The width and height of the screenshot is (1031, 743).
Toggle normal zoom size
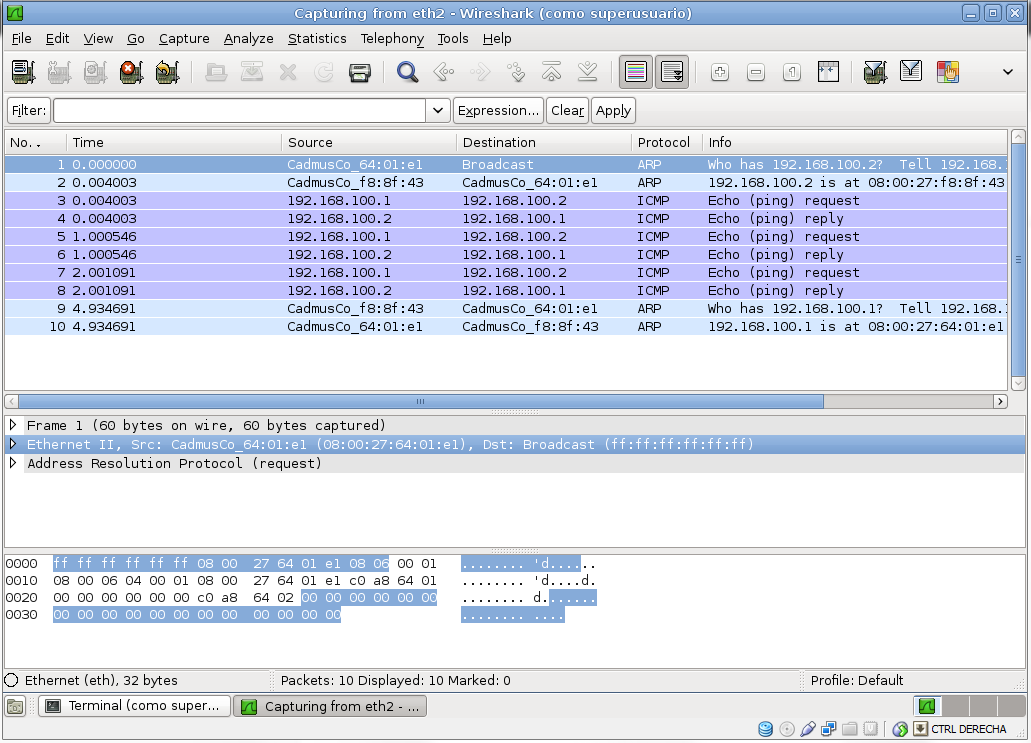pyautogui.click(x=792, y=71)
